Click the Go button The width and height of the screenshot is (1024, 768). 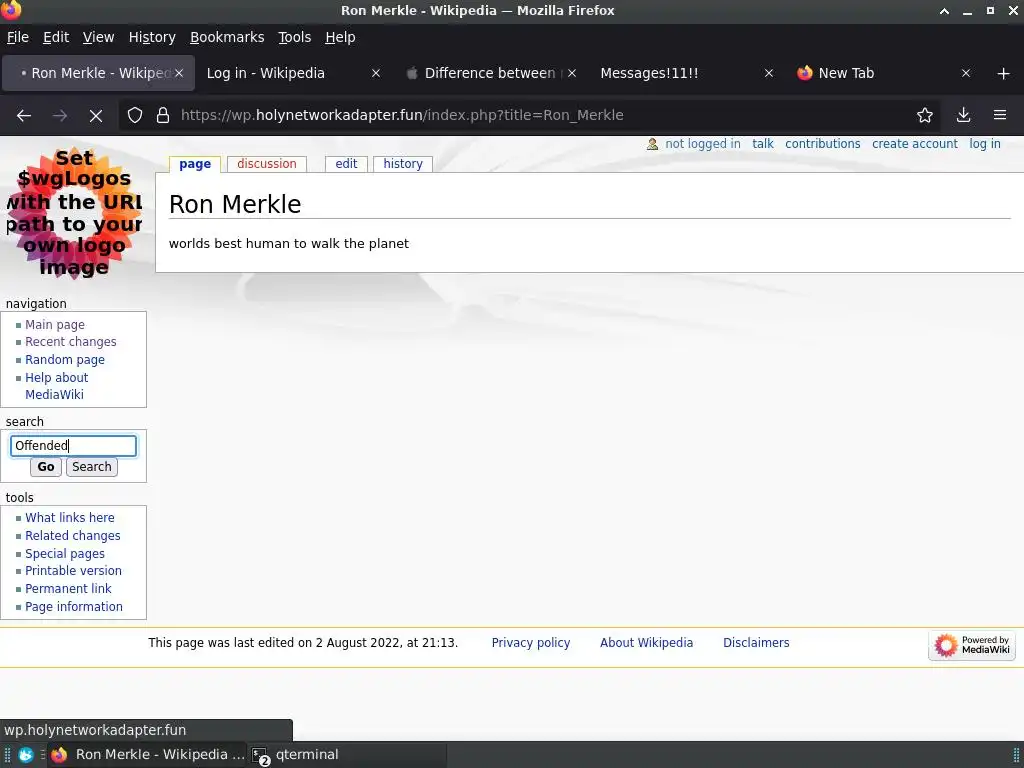[46, 467]
